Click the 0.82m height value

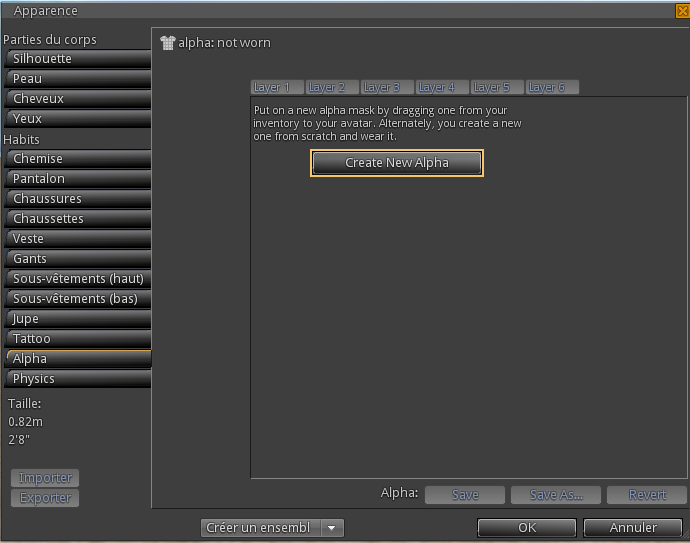pos(26,422)
